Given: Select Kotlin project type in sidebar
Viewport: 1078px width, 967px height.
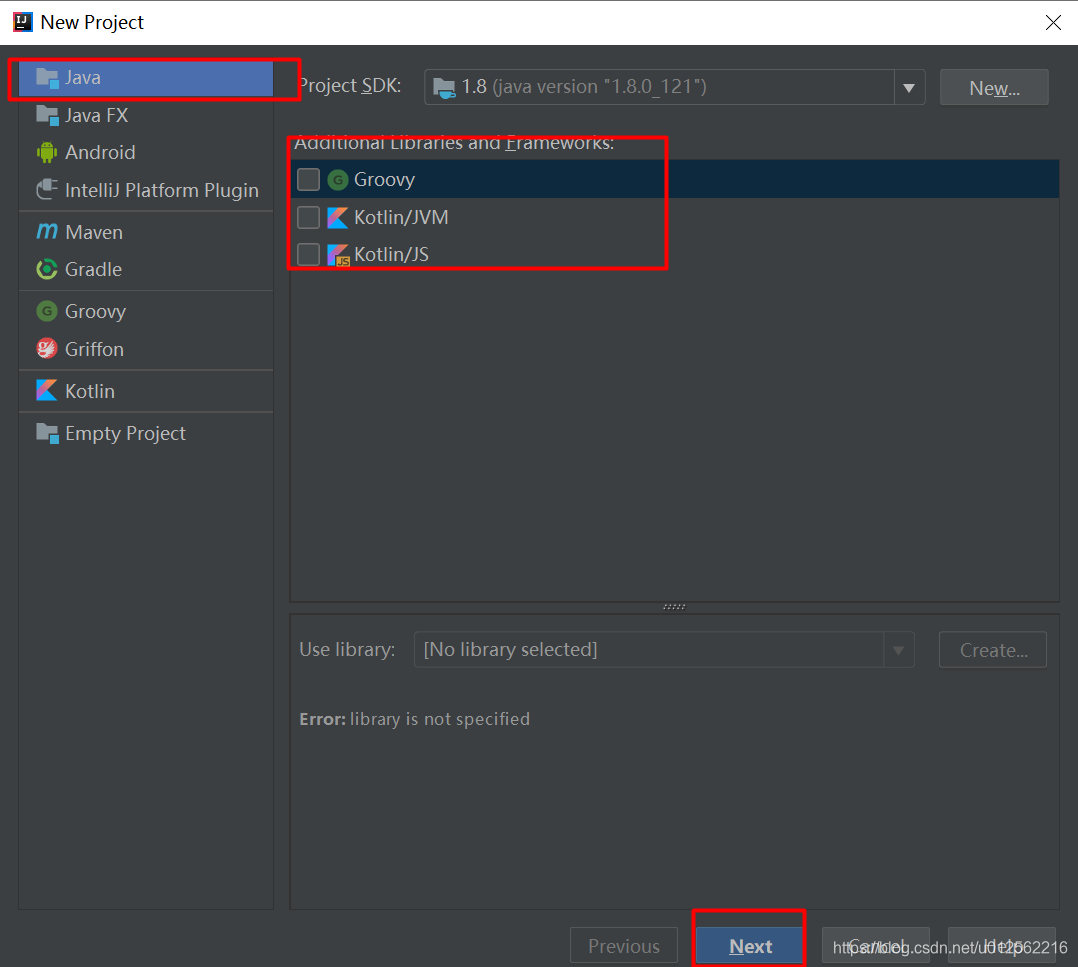Looking at the screenshot, I should click(146, 390).
